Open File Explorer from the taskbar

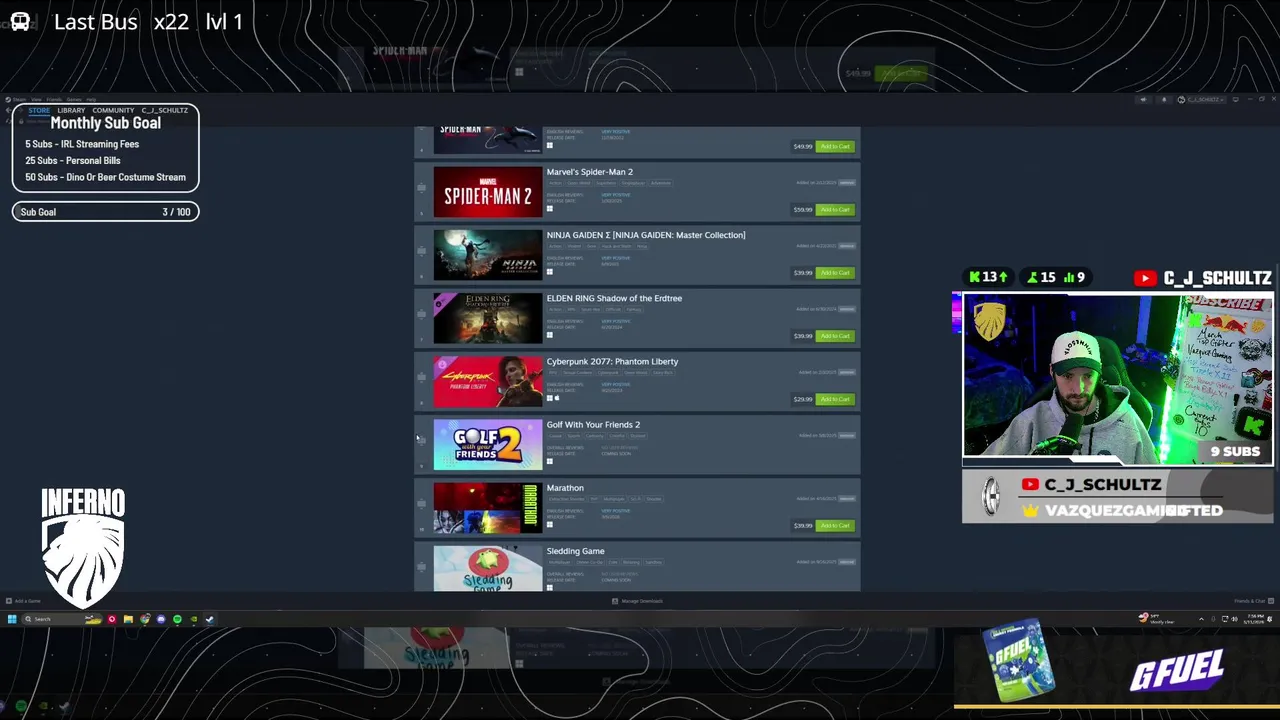tap(128, 619)
